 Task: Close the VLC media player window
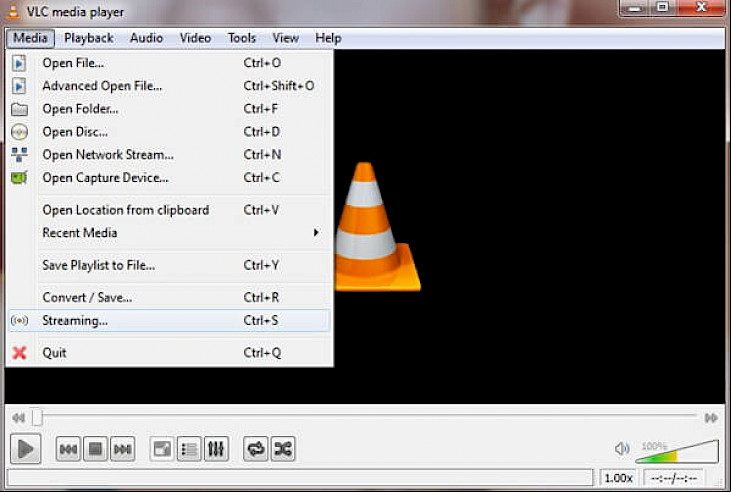pos(701,8)
